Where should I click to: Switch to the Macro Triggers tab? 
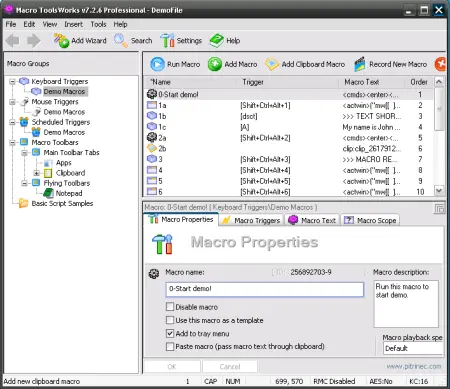coord(251,220)
